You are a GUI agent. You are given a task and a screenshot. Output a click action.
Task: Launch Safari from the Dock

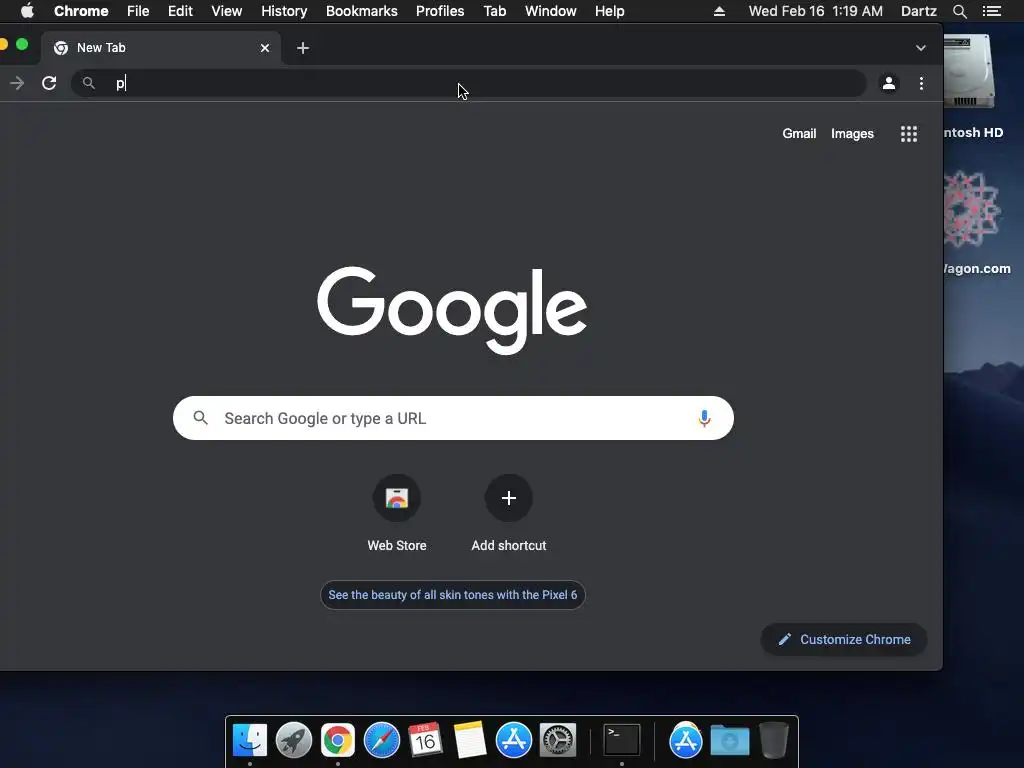(381, 740)
